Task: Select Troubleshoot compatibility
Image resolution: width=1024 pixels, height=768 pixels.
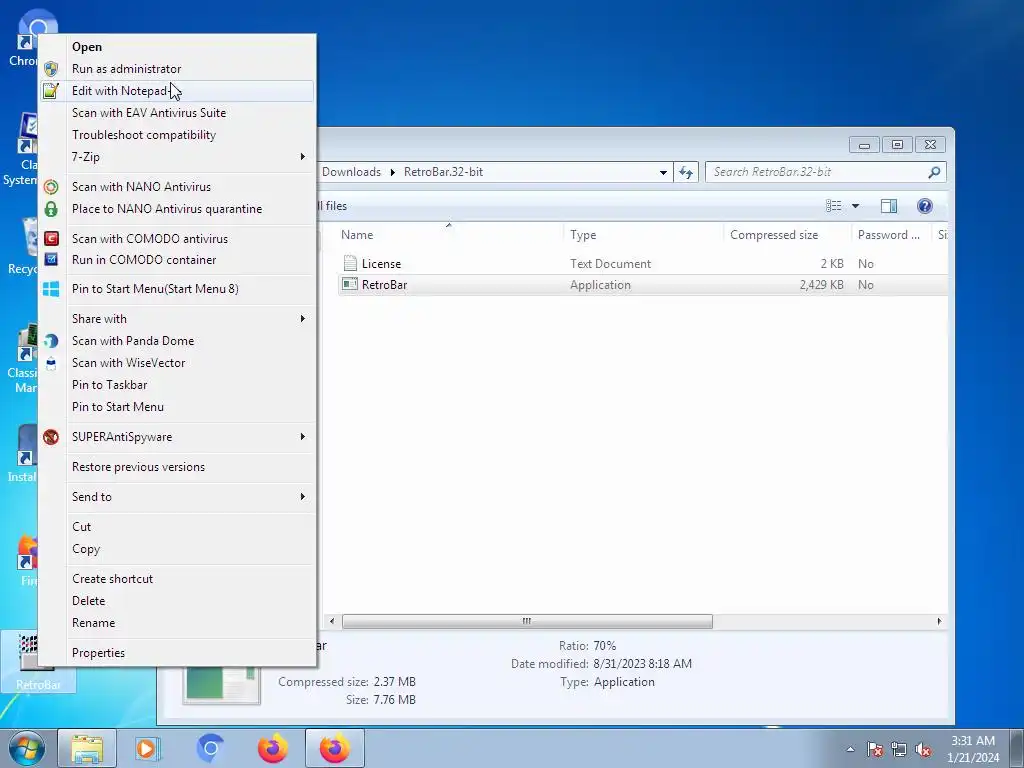Action: click(x=144, y=135)
